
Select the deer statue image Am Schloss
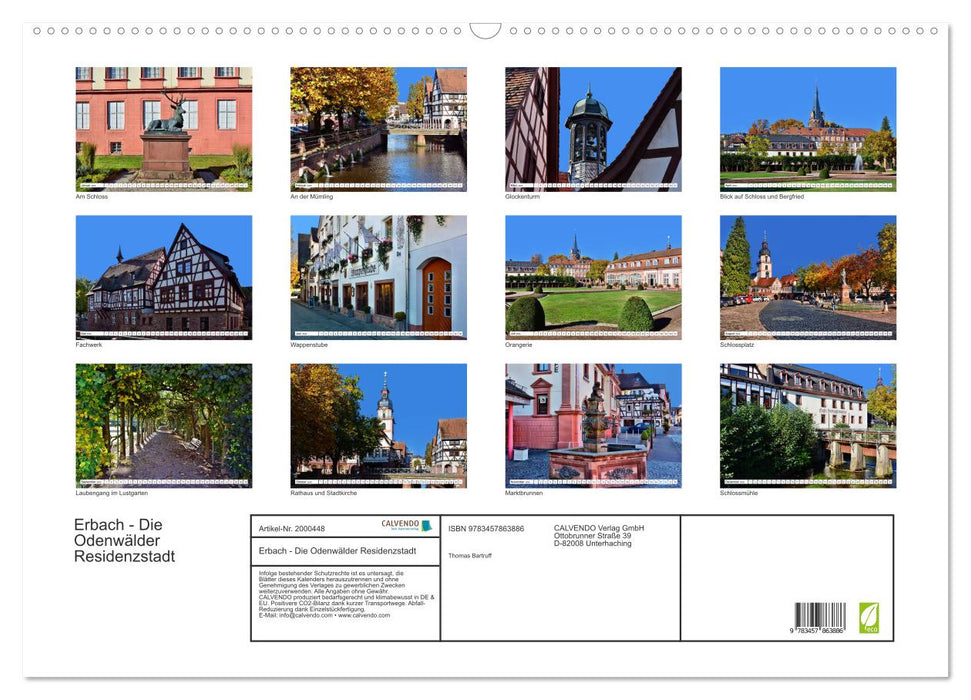163,128
